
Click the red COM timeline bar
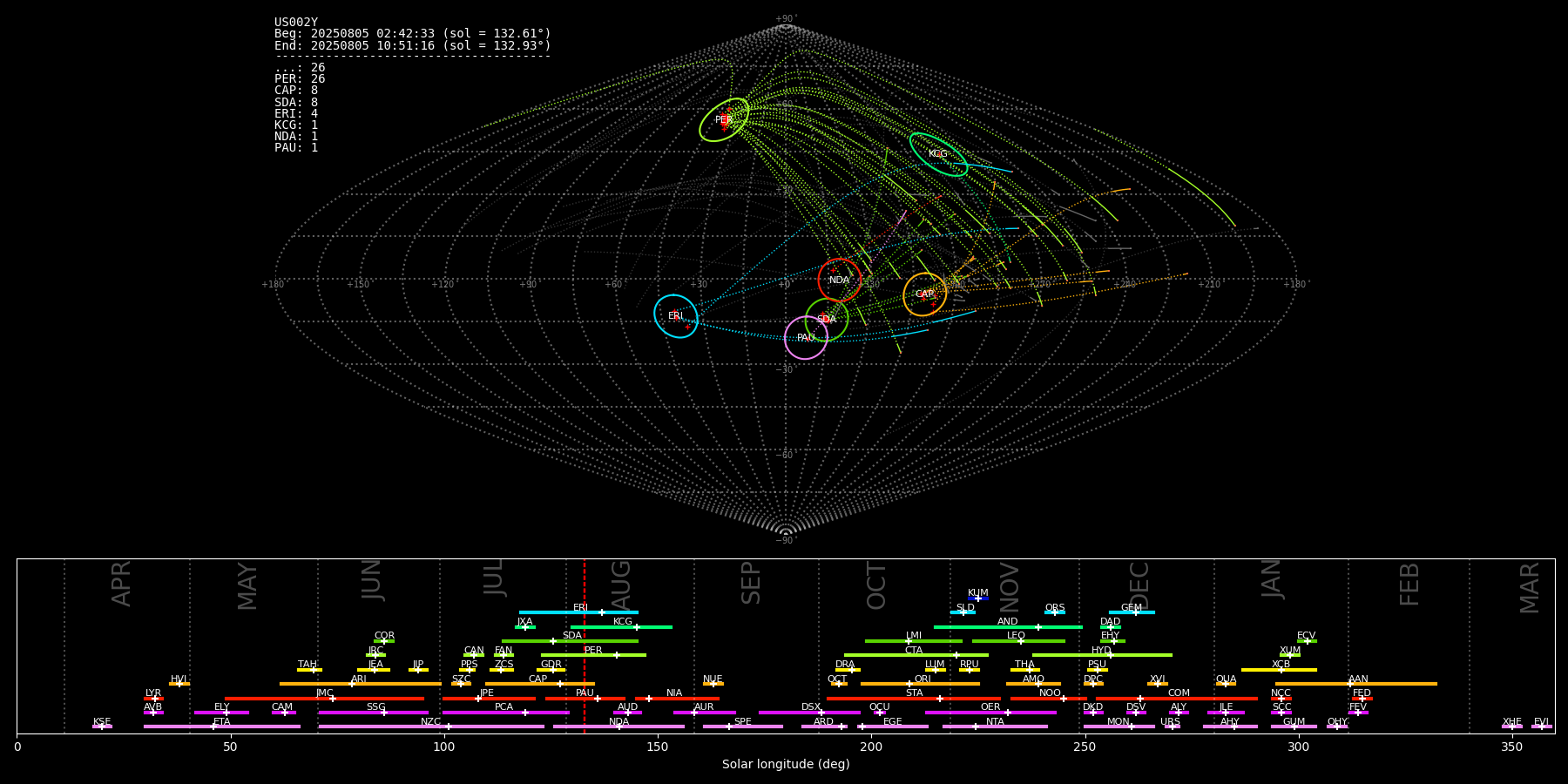[1178, 699]
